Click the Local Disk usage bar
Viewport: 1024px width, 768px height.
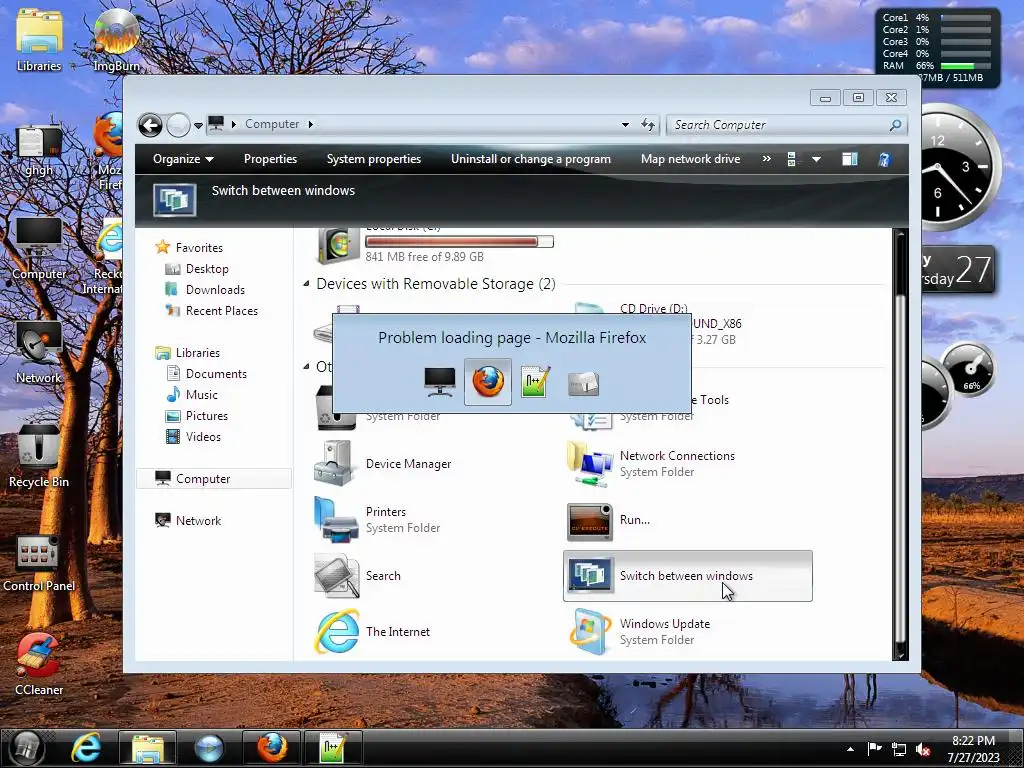click(459, 242)
